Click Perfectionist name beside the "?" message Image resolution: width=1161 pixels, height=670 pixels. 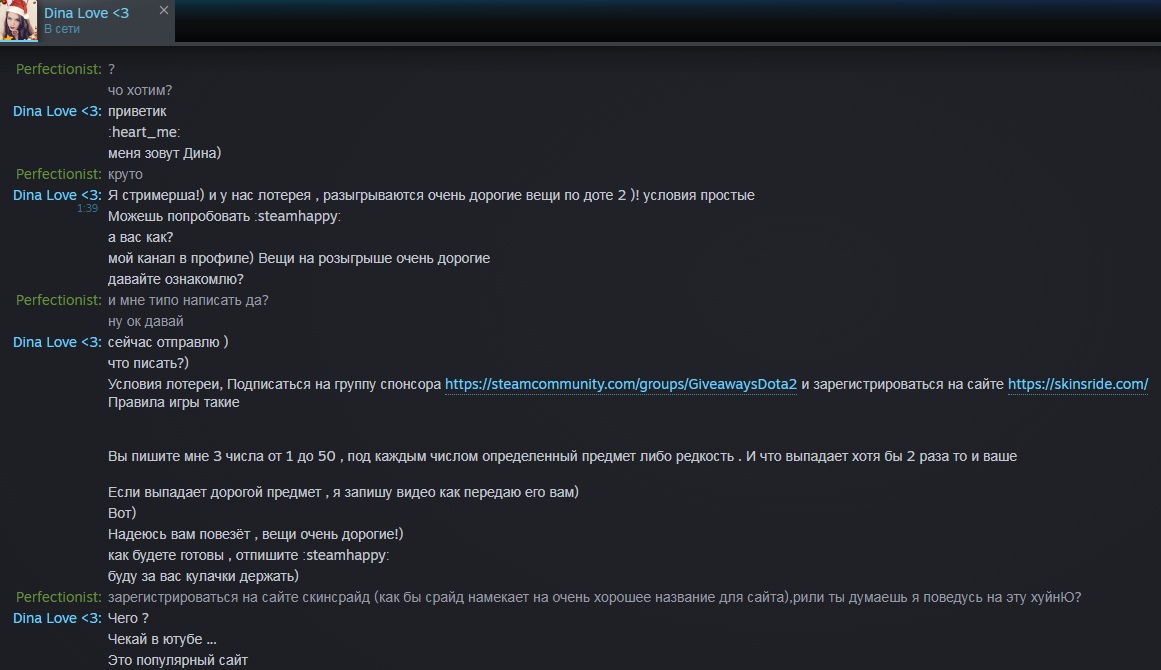58,69
